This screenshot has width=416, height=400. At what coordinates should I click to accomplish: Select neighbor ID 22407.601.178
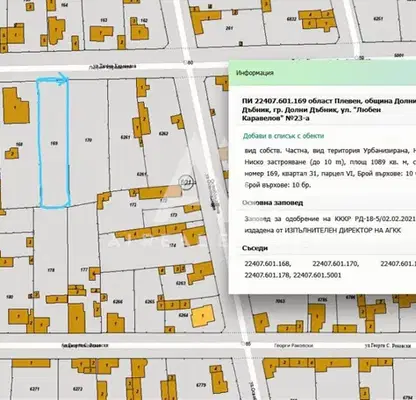(x=268, y=275)
